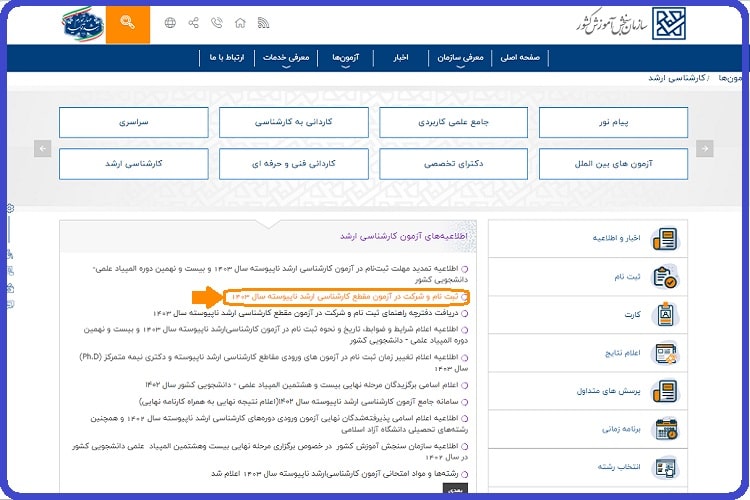Click the share icon in header
The height and width of the screenshot is (500, 750).
click(193, 23)
